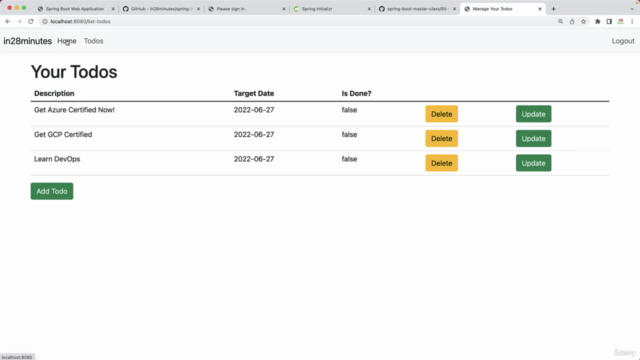
Task: Open the Home navigation link
Action: click(67, 41)
